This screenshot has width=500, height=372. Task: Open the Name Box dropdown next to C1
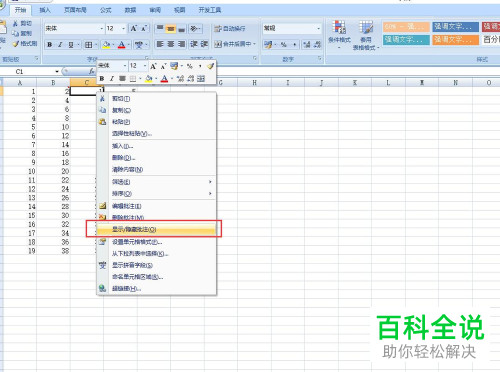pos(57,71)
